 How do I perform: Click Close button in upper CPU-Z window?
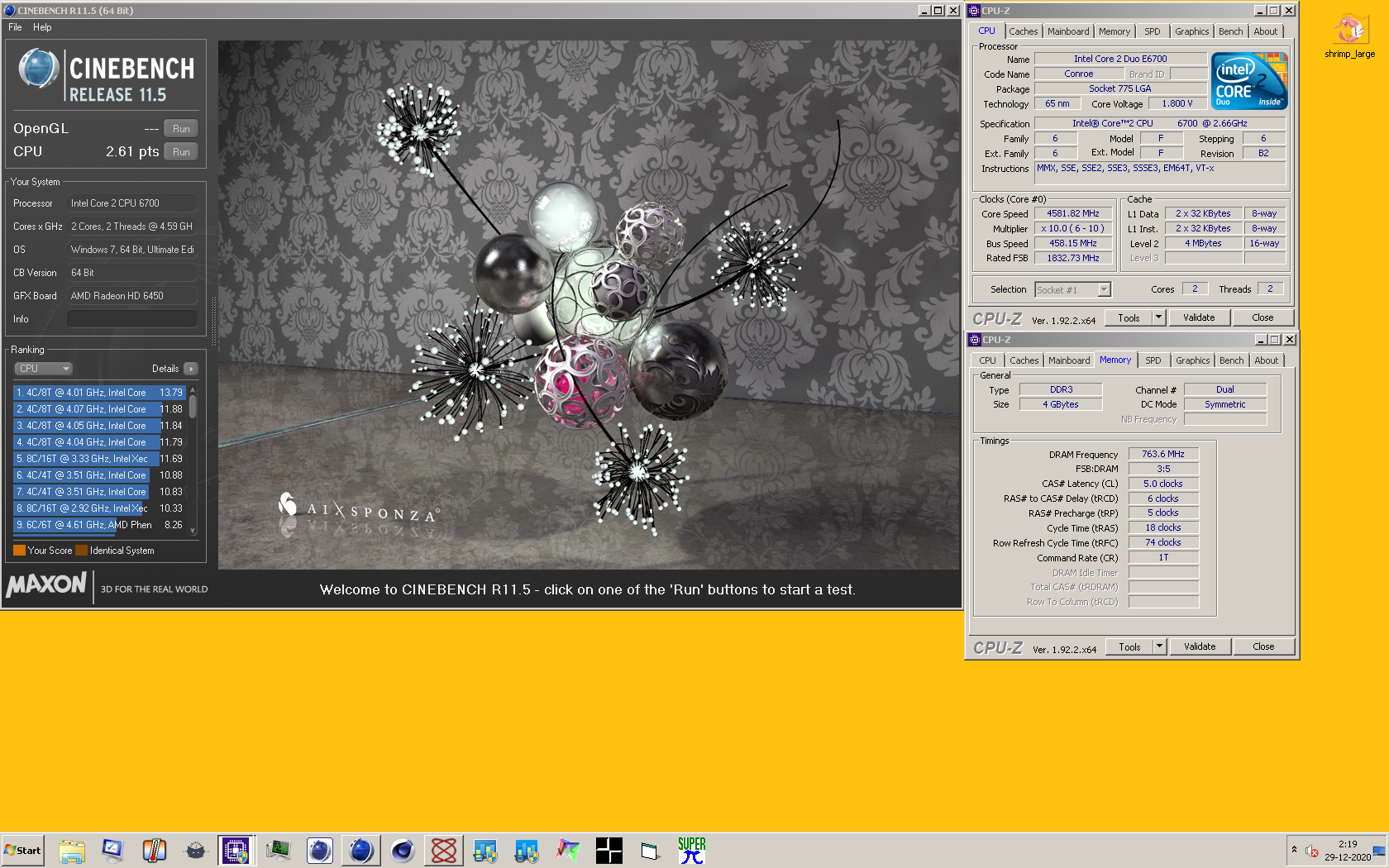[x=1263, y=318]
